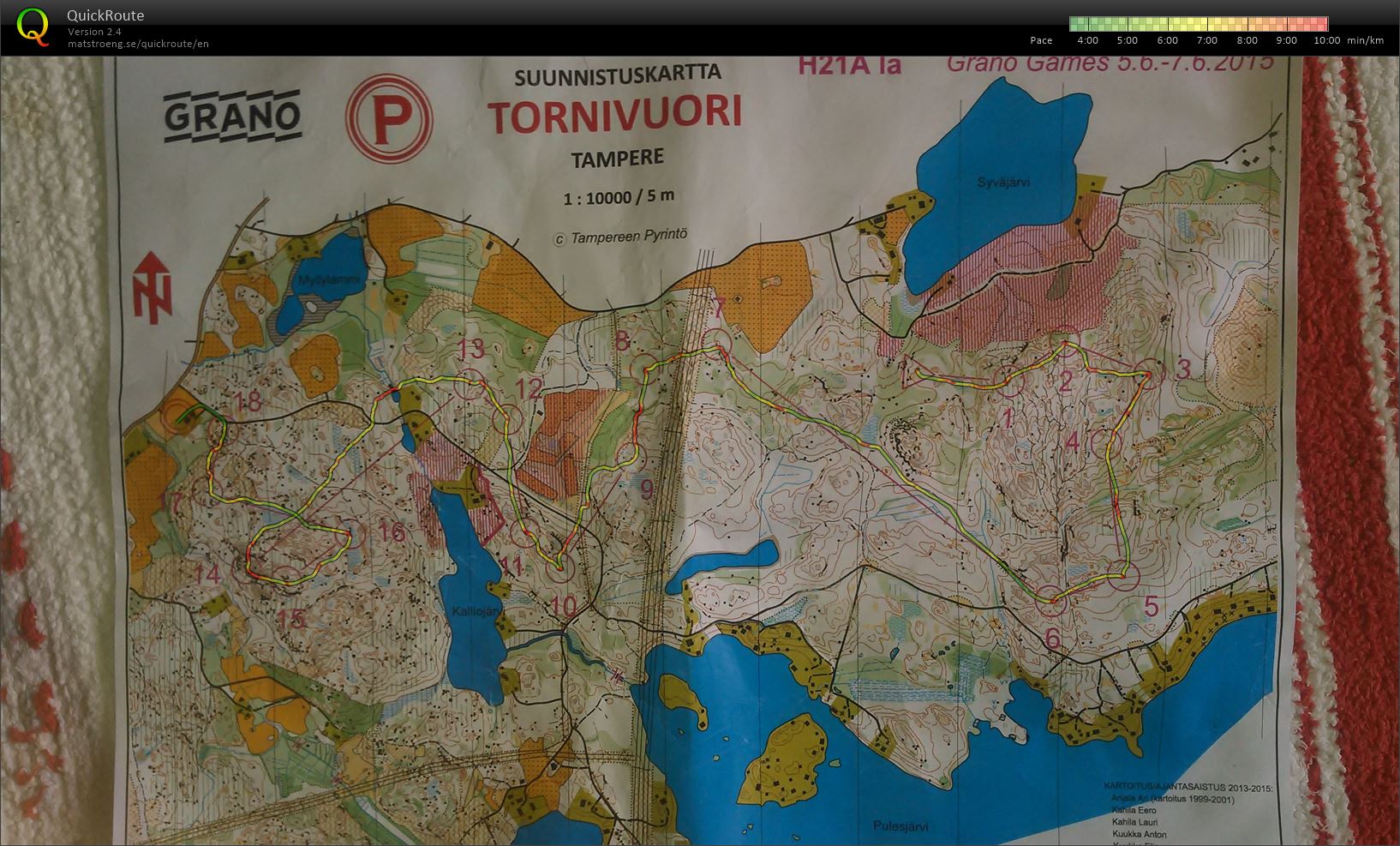Click the 5:00 pace value
Image resolution: width=1400 pixels, height=846 pixels.
(1128, 40)
